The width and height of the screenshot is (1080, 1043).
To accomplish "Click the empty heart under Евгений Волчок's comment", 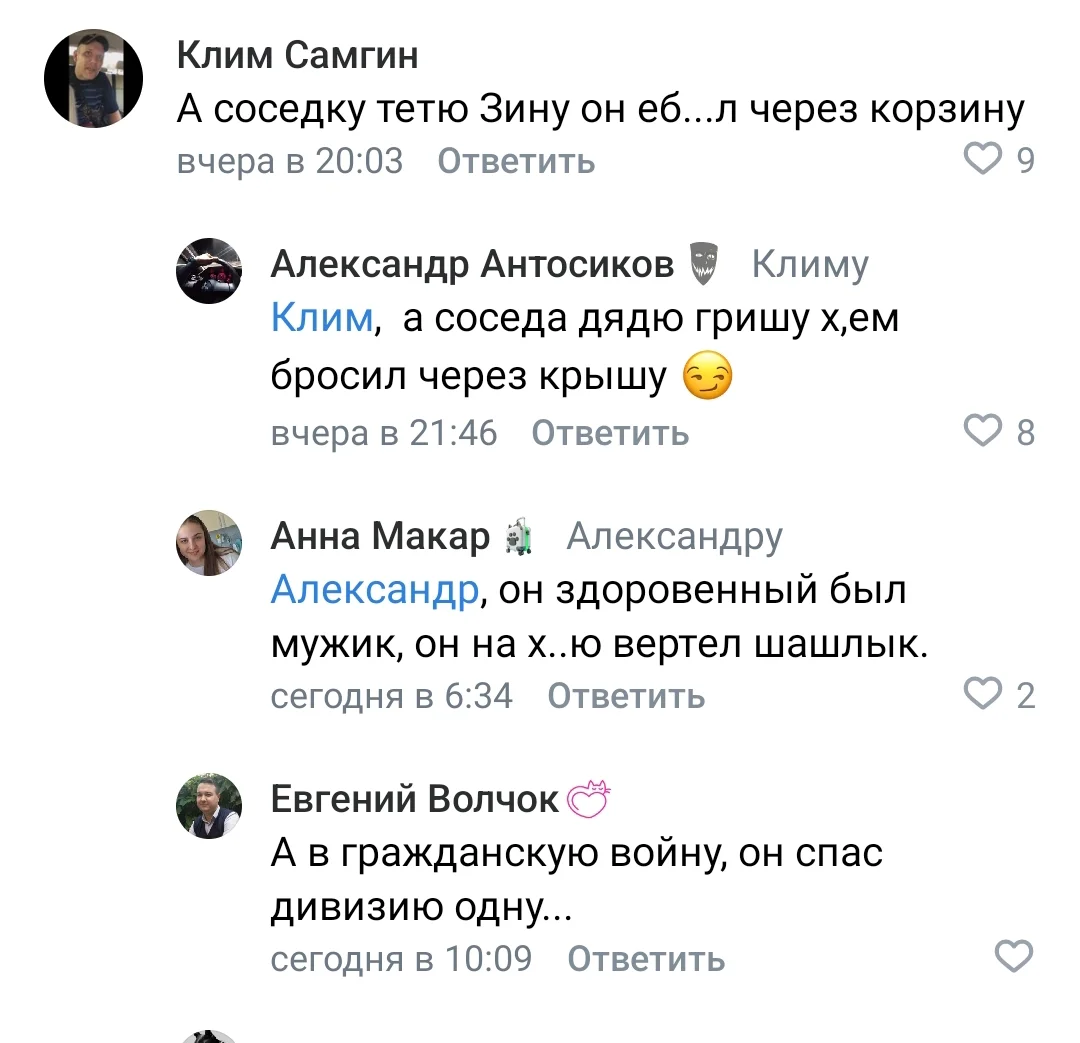I will (x=1013, y=957).
